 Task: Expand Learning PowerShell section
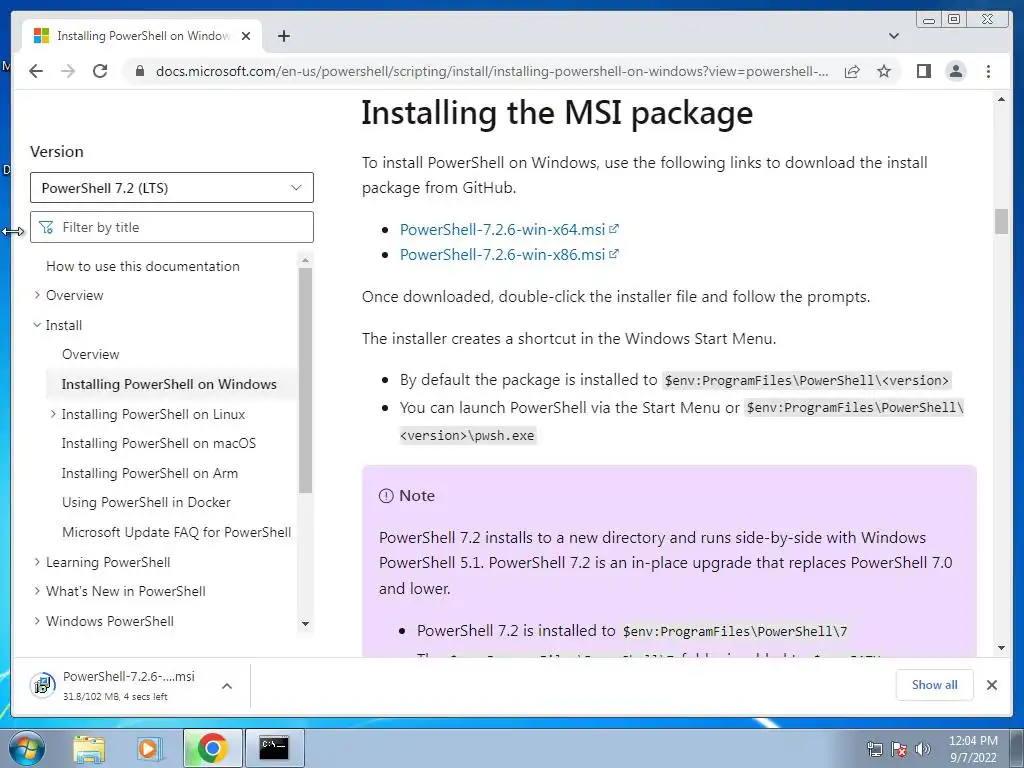(x=37, y=562)
